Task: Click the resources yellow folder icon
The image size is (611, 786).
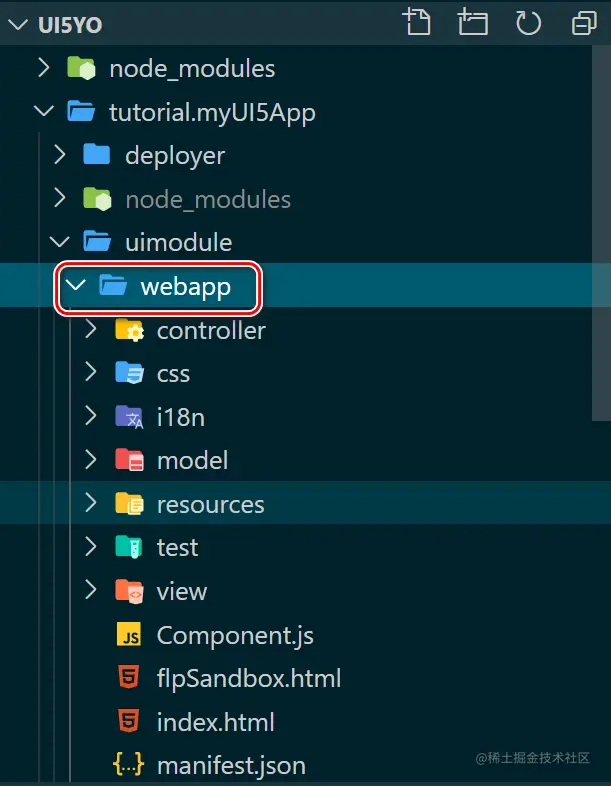Action: click(x=129, y=504)
